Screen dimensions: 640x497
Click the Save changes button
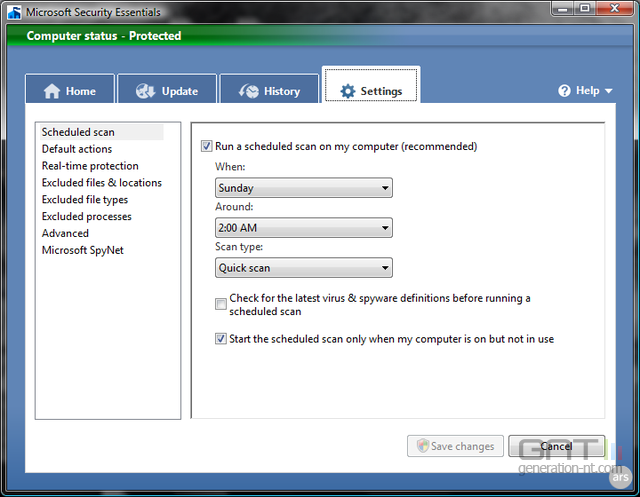click(x=455, y=446)
